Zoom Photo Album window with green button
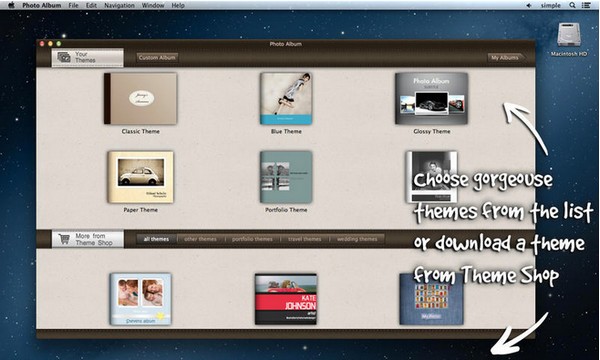Viewport: 600px width, 360px height. [59, 44]
